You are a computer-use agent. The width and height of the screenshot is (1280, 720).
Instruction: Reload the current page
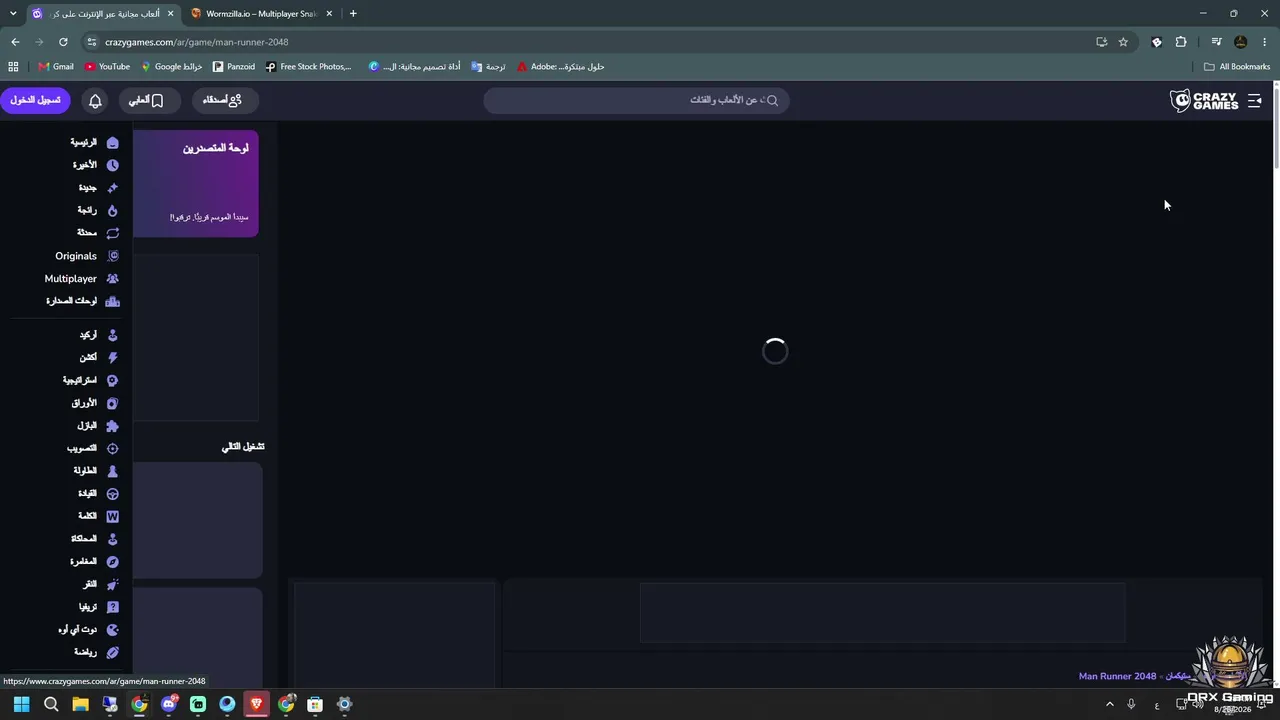point(63,42)
